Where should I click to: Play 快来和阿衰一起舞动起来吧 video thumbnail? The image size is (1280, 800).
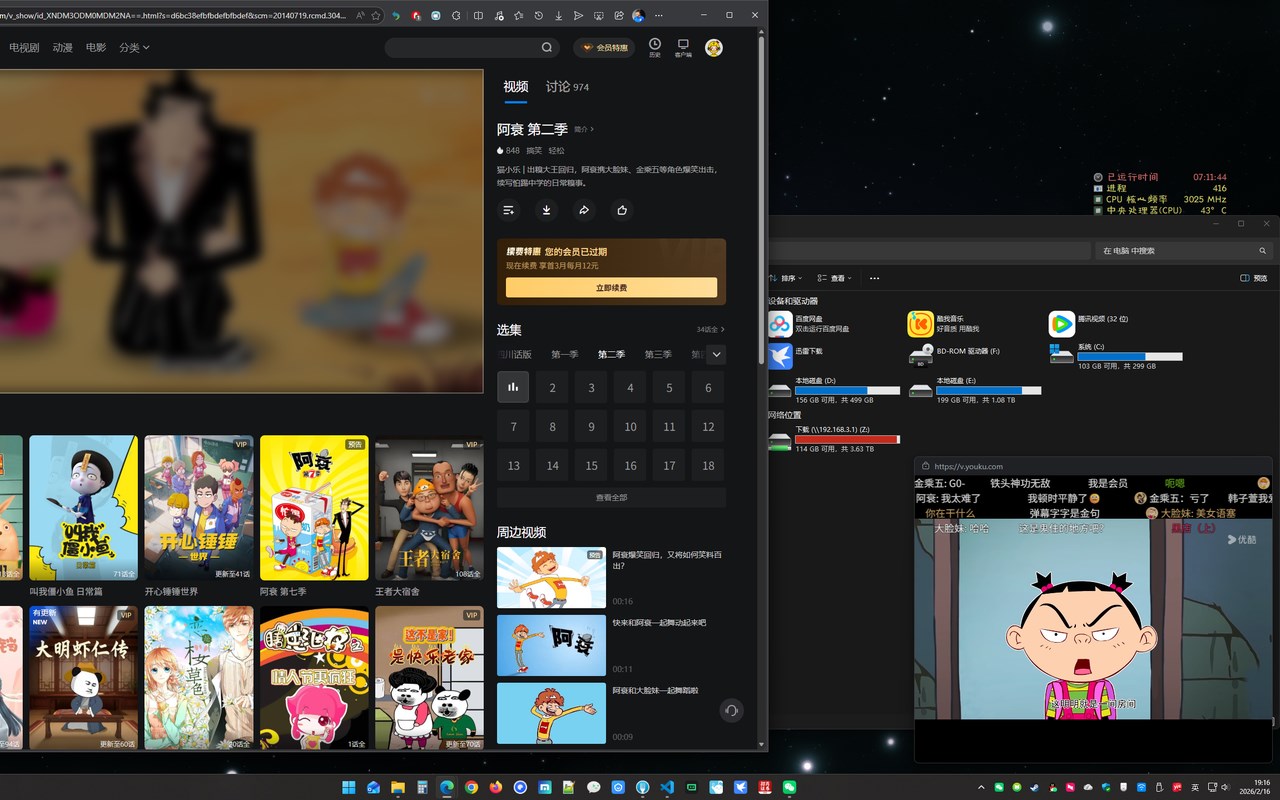tap(551, 645)
